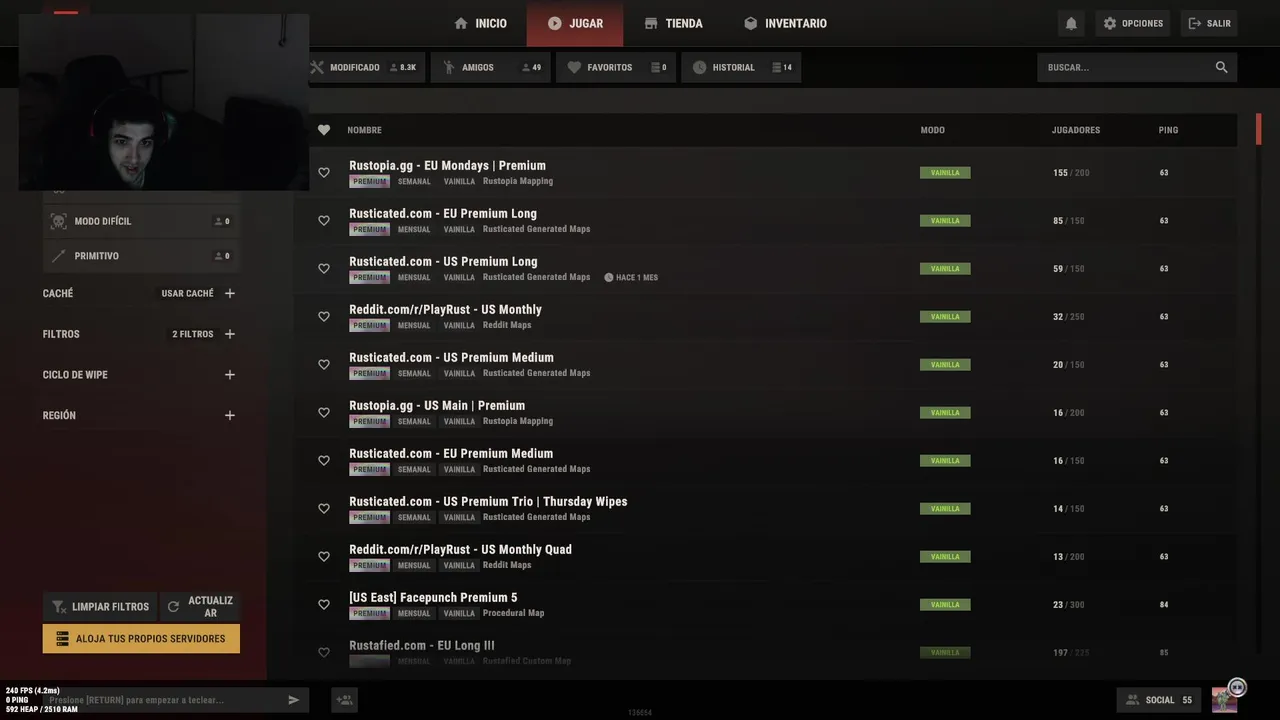Click the search magnifier icon
The height and width of the screenshot is (720, 1280).
tap(1221, 67)
